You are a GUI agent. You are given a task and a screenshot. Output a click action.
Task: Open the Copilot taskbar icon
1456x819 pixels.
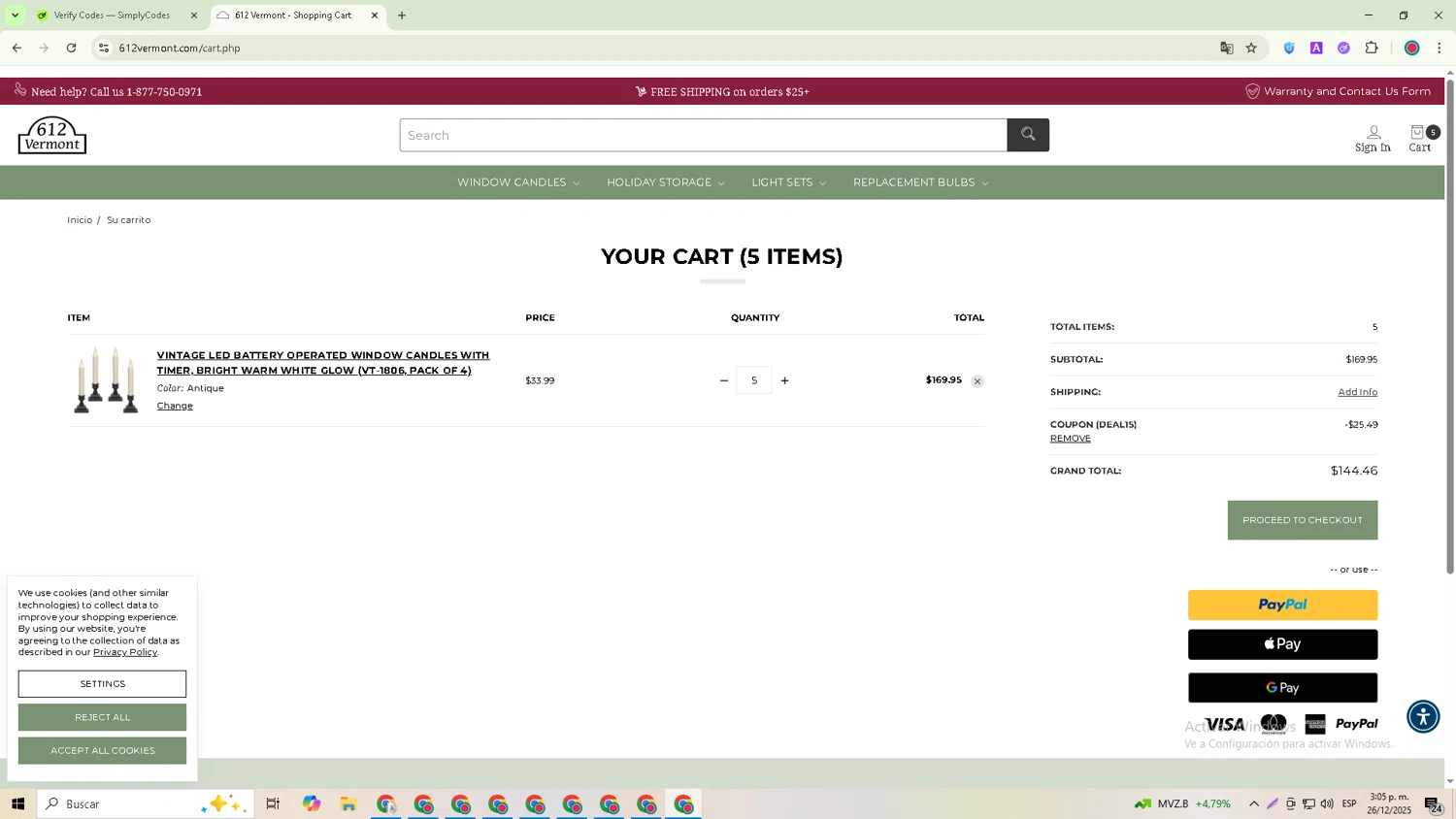pos(312,804)
